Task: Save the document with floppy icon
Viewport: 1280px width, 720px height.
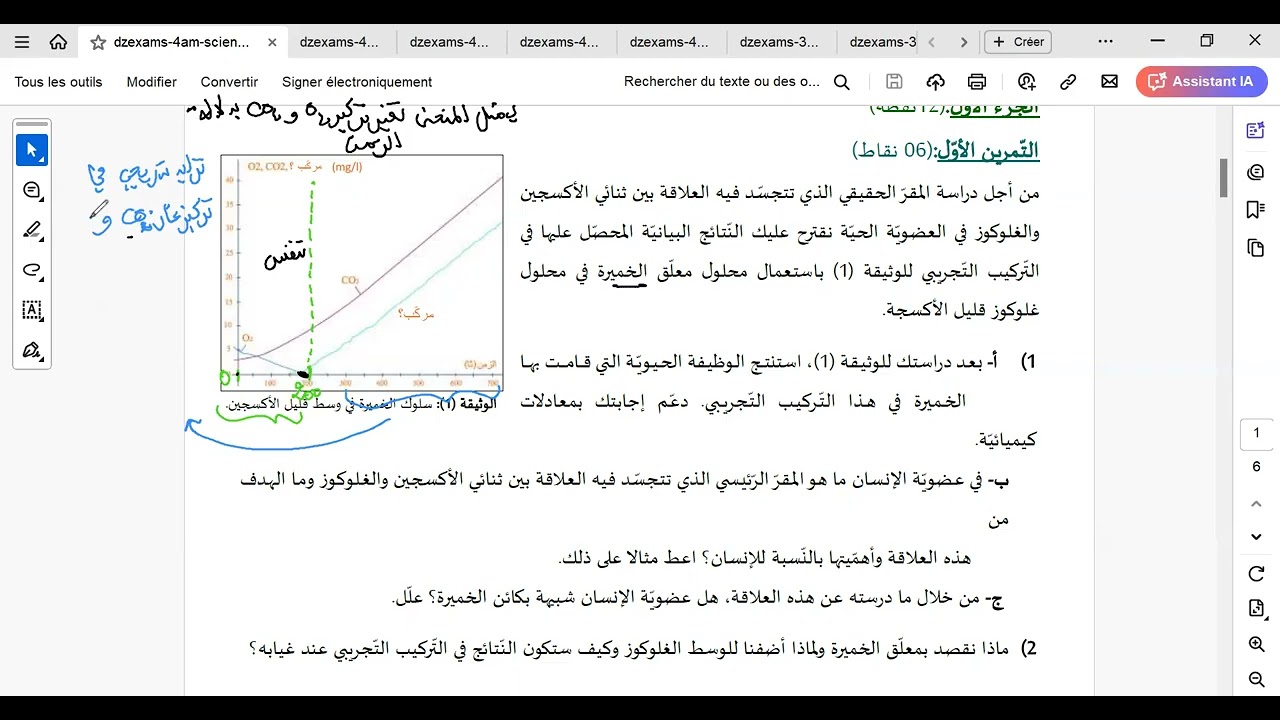Action: tap(895, 82)
